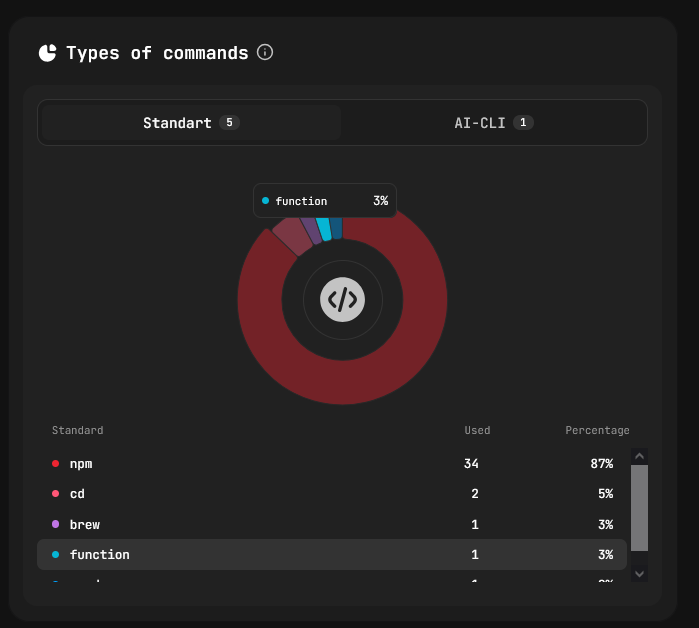699x628 pixels.
Task: Click the pie chart icon beside the title
Action: (48, 53)
